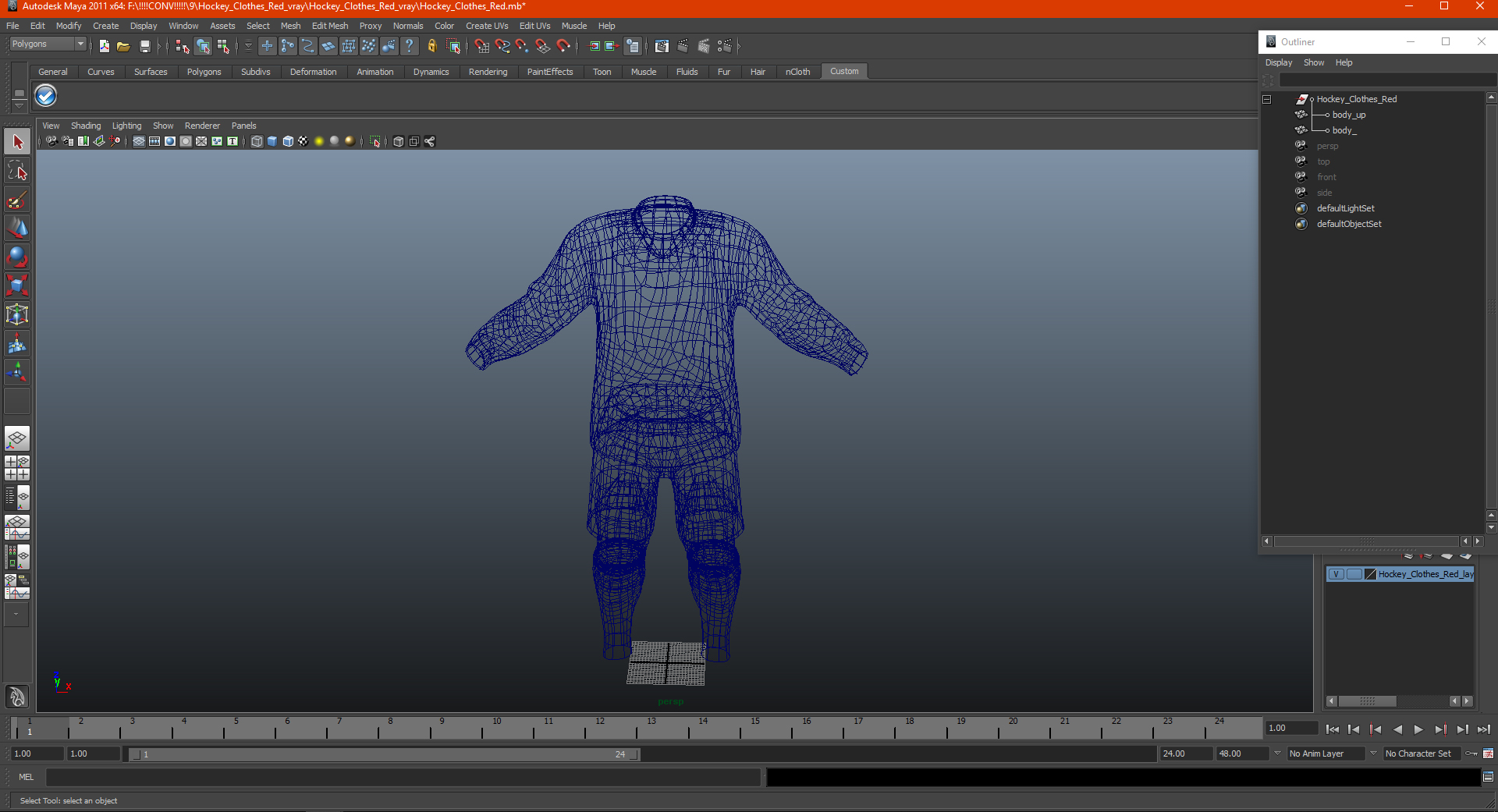Open the shelf options arrow menu
This screenshot has width=1498, height=812.
(x=19, y=105)
